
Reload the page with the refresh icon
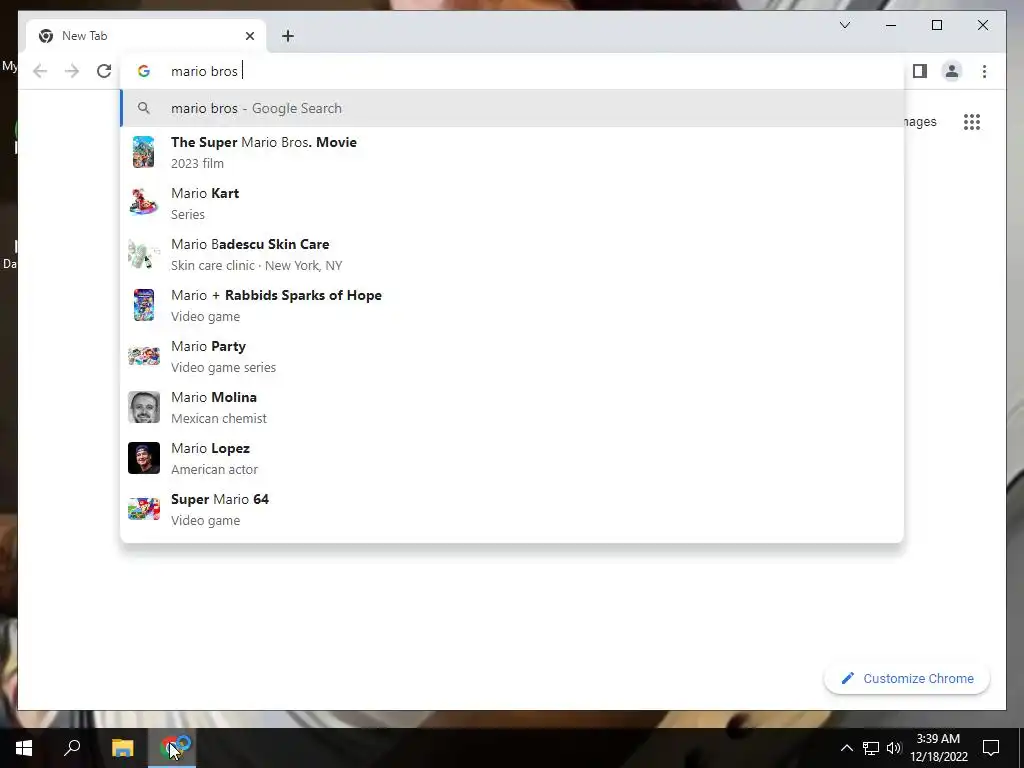pyautogui.click(x=104, y=71)
